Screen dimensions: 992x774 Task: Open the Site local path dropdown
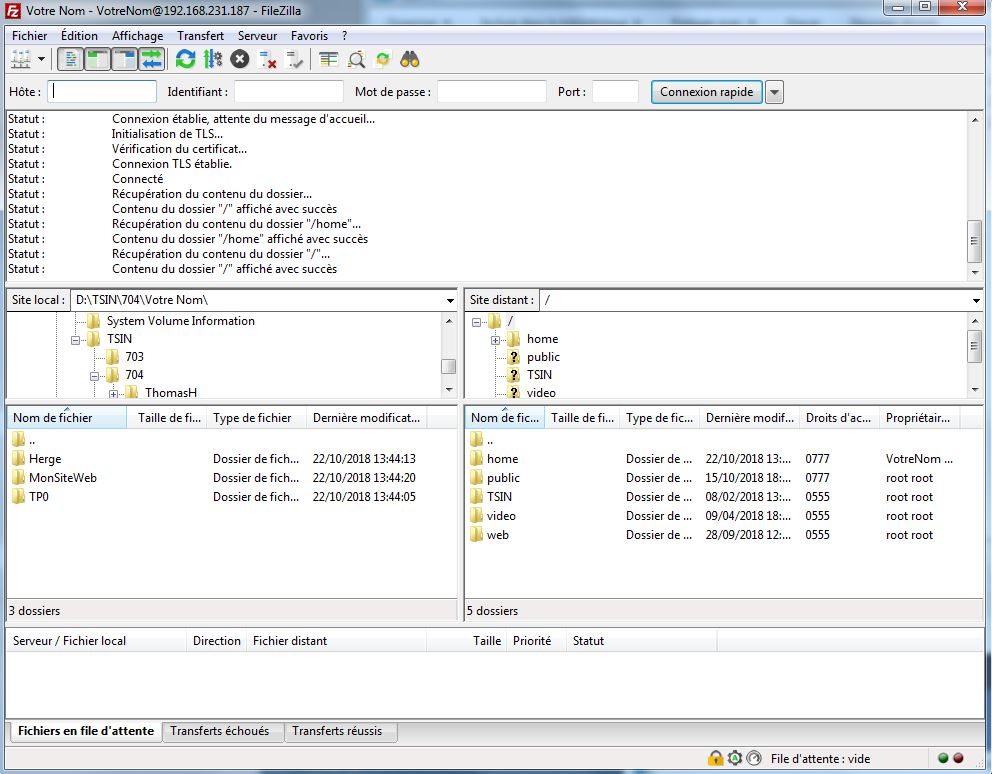(450, 300)
